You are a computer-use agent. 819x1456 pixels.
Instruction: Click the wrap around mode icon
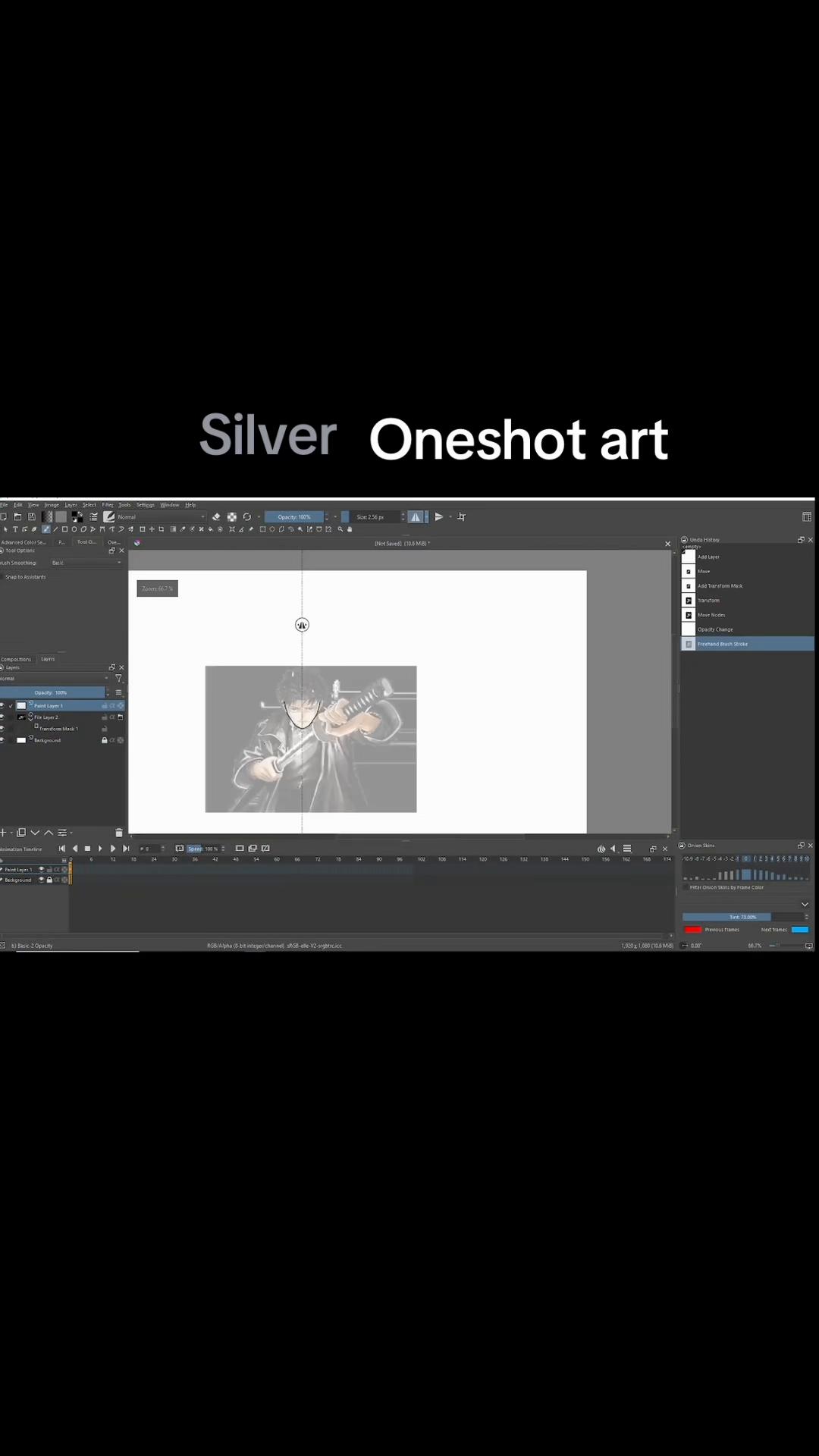coord(461,516)
